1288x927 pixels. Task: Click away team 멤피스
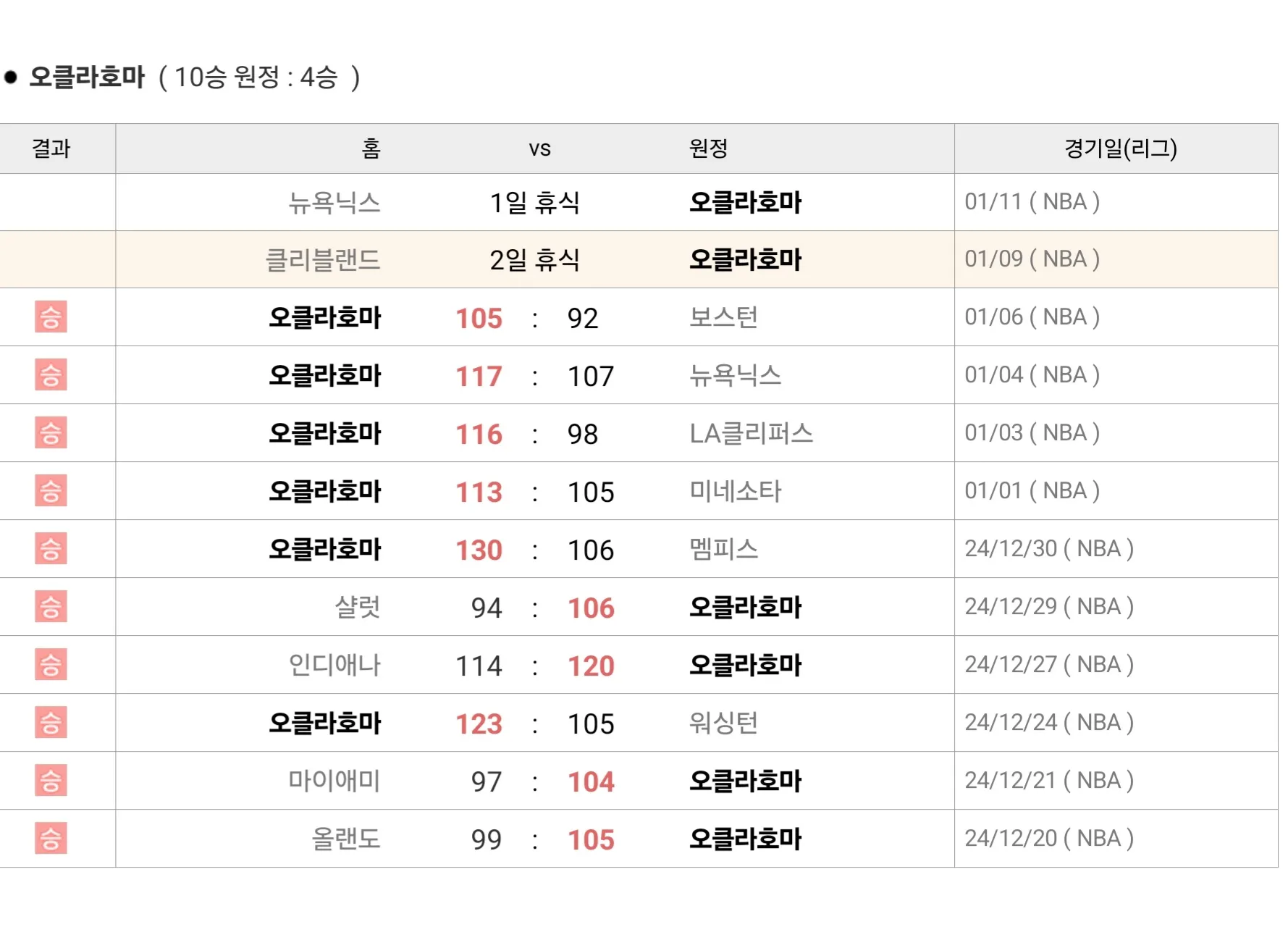coord(723,549)
